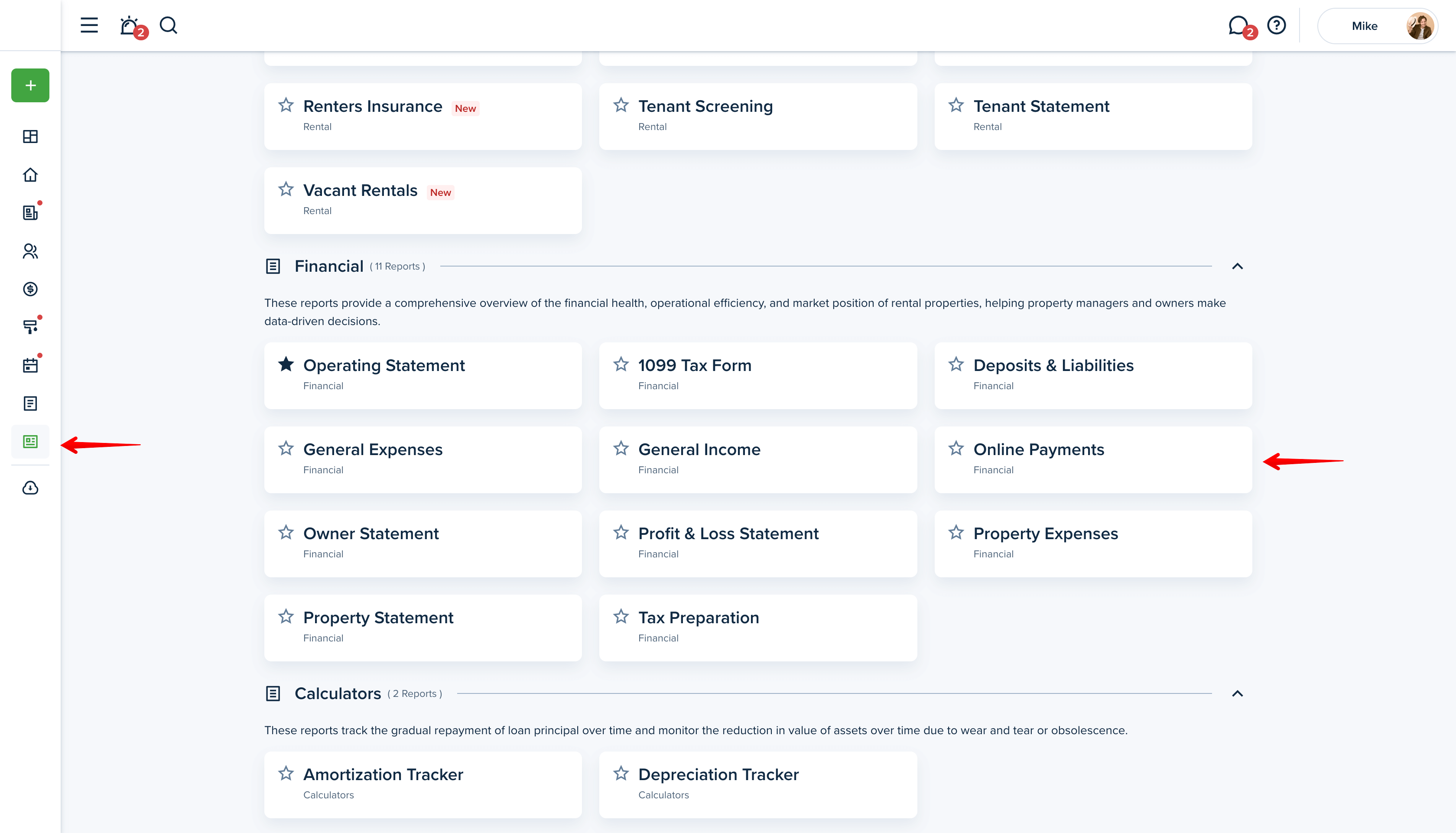
Task: Open the help question mark icon
Action: pos(1277,25)
